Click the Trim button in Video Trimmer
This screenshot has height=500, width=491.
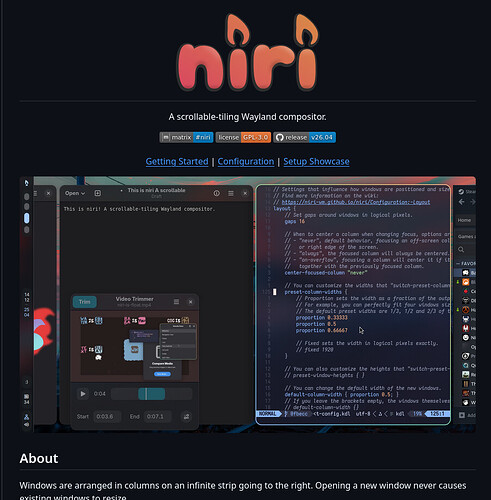85,302
